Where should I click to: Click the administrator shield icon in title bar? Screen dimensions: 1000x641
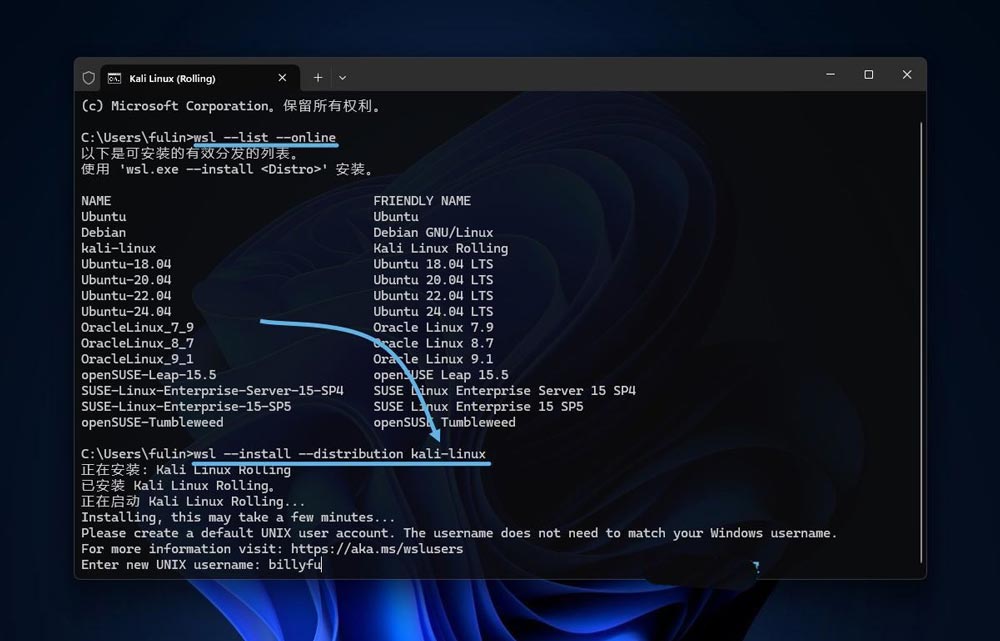(x=89, y=78)
